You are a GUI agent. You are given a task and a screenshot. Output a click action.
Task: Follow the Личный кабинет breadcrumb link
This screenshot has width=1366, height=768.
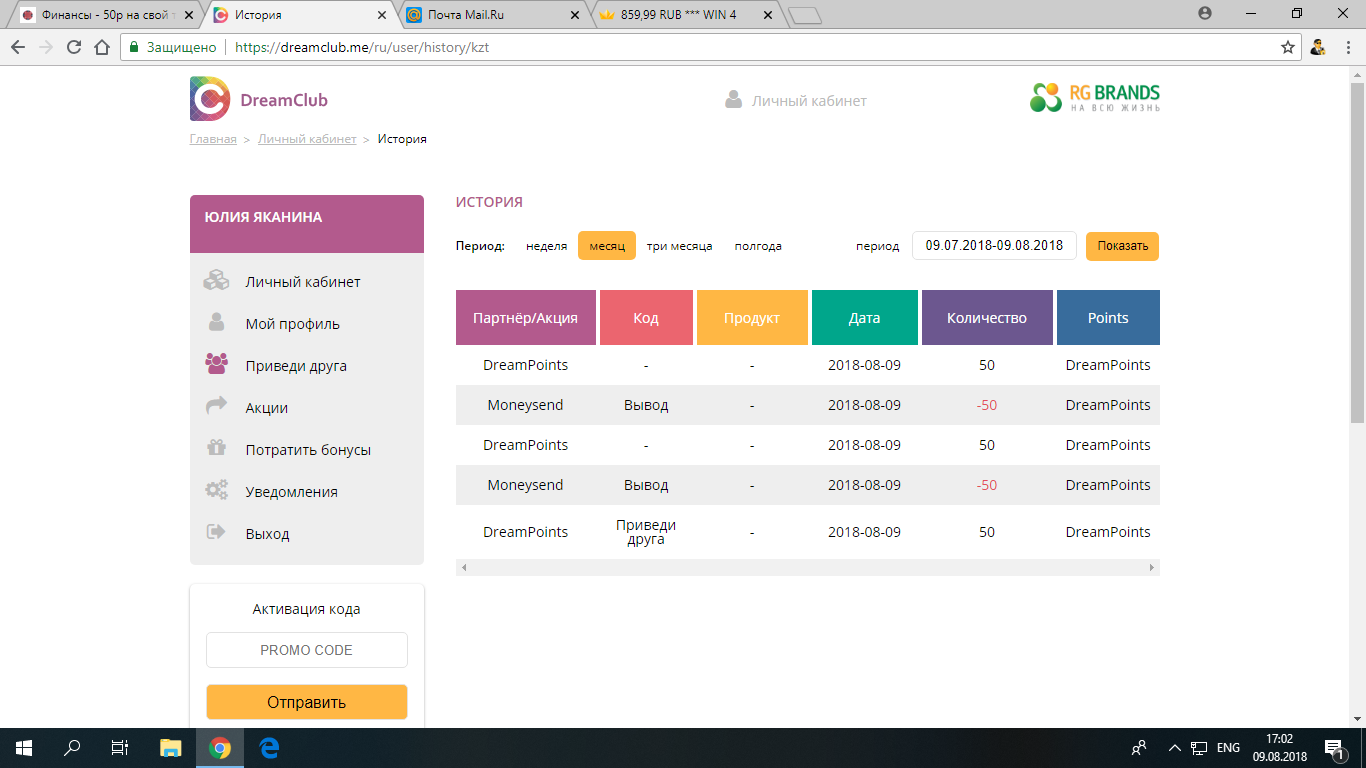click(x=307, y=139)
